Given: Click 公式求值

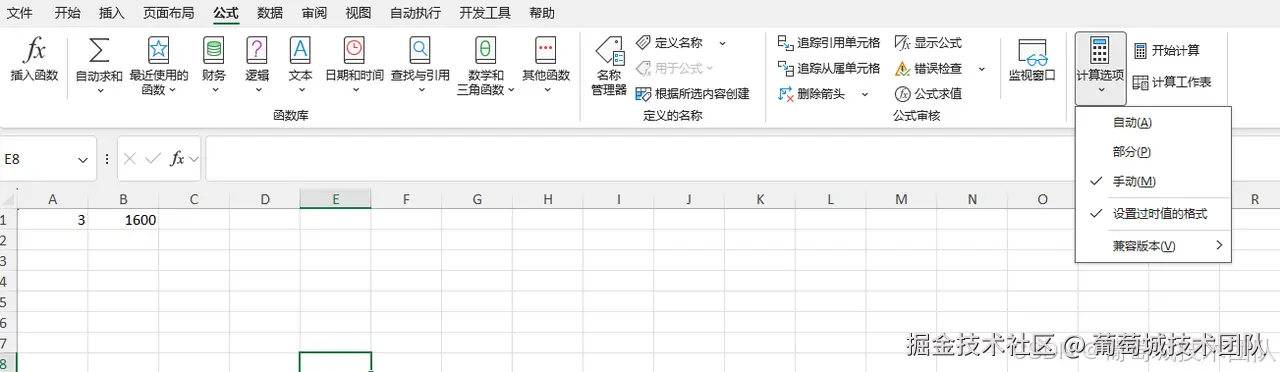Looking at the screenshot, I should click(928, 93).
